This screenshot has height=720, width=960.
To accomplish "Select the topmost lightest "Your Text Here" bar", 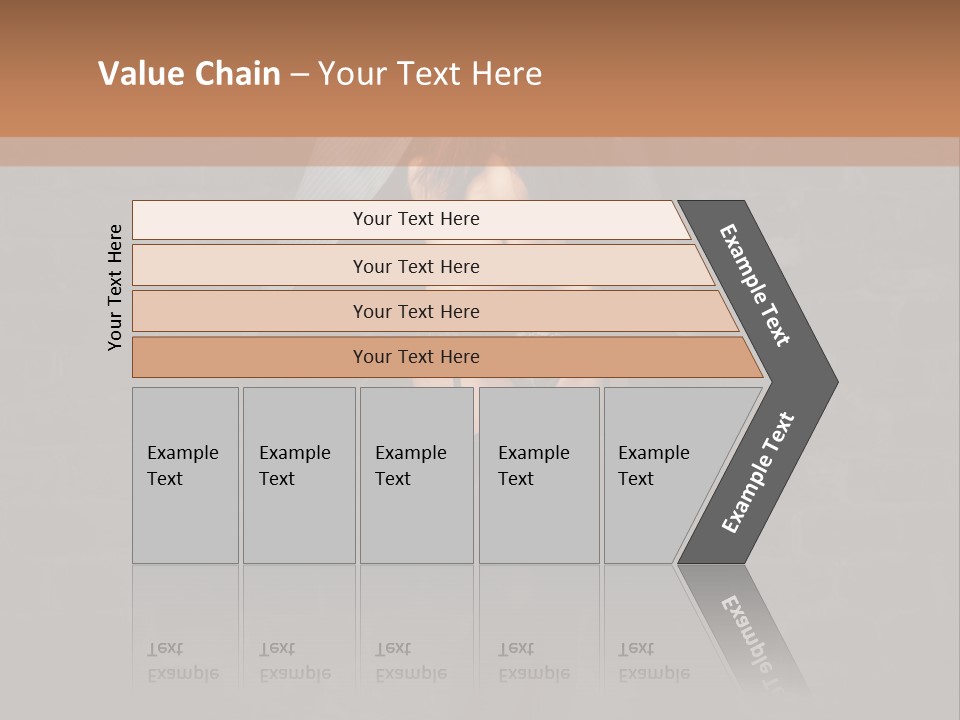I will (415, 219).
